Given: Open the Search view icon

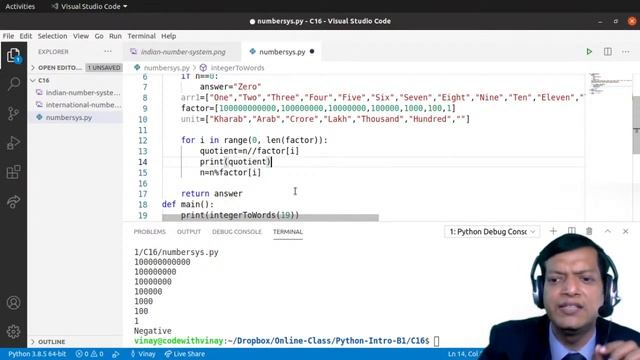Looking at the screenshot, I should pos(13,84).
